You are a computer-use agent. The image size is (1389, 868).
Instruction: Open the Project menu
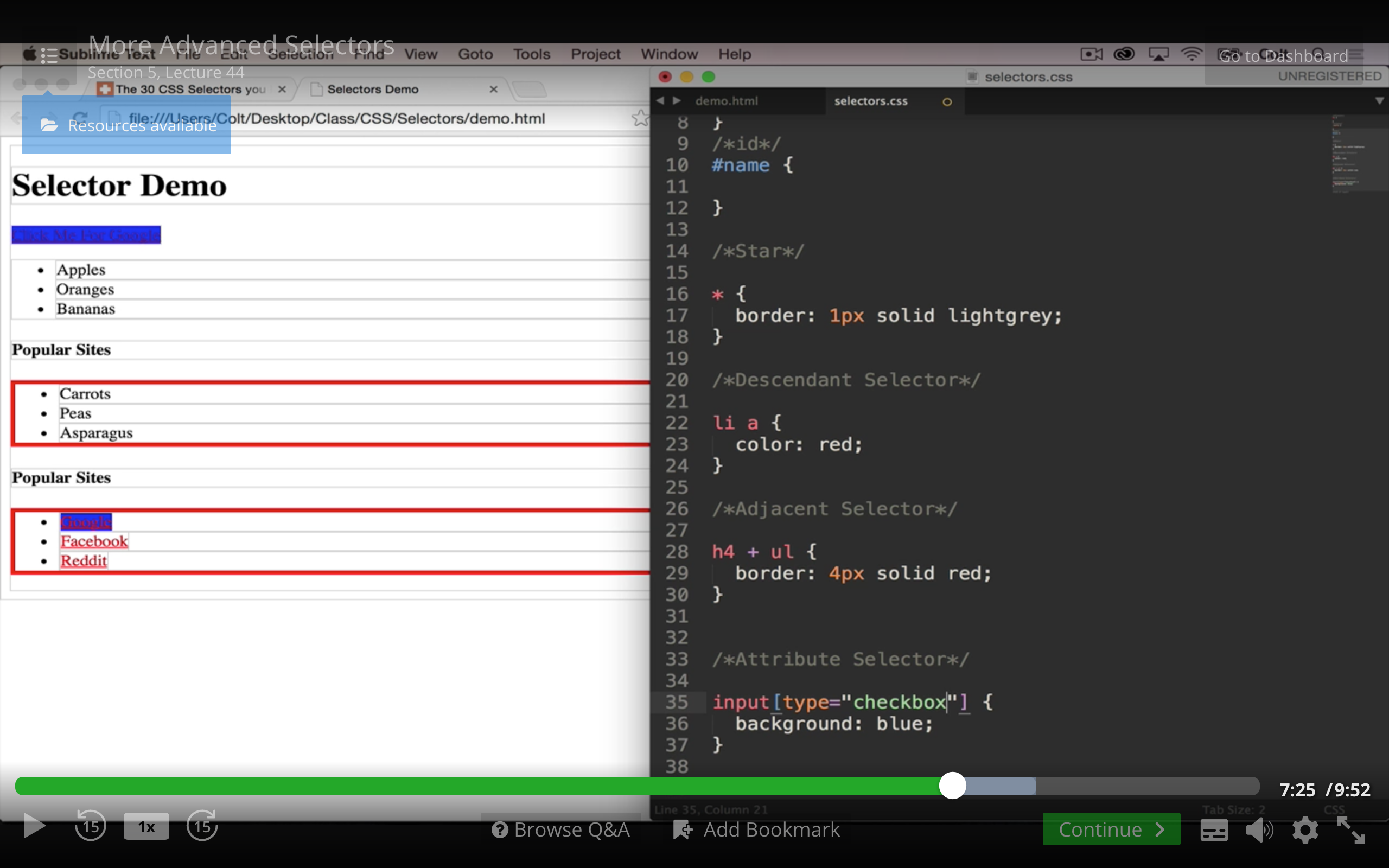click(595, 54)
